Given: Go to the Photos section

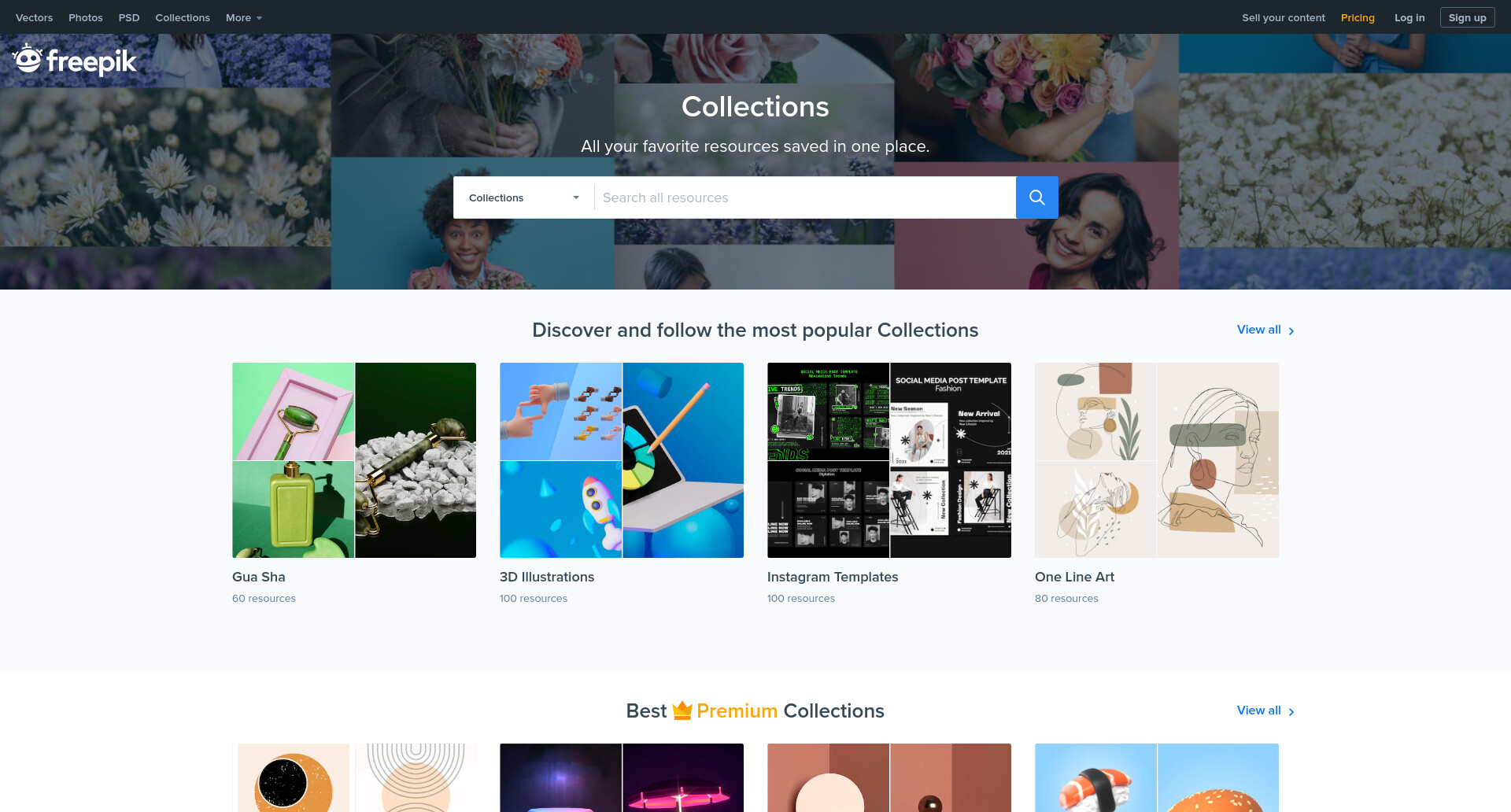Looking at the screenshot, I should 86,17.
